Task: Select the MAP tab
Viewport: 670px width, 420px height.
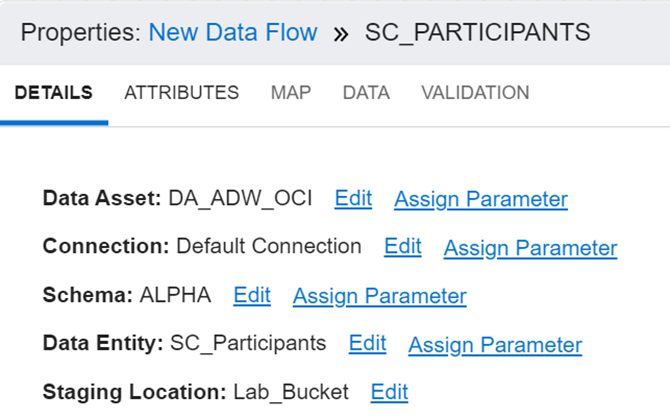Action: tap(290, 93)
